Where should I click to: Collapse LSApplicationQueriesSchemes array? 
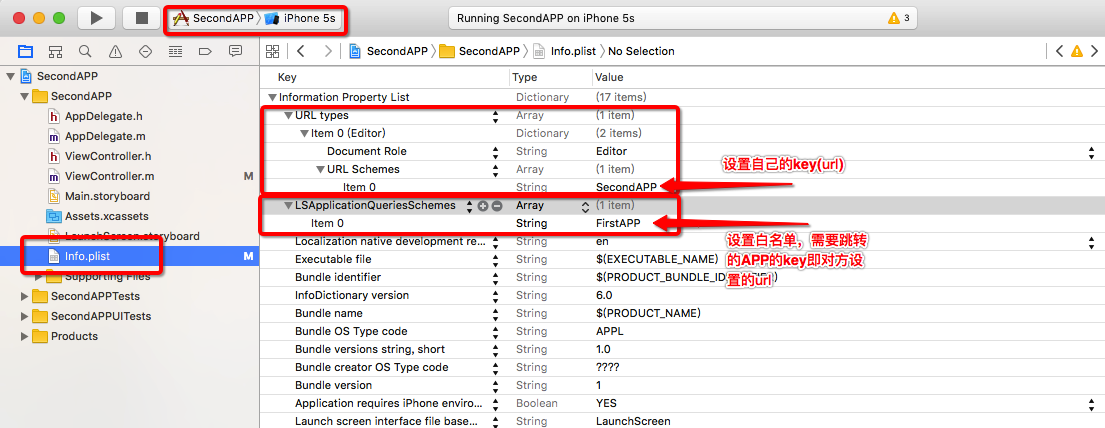click(288, 205)
